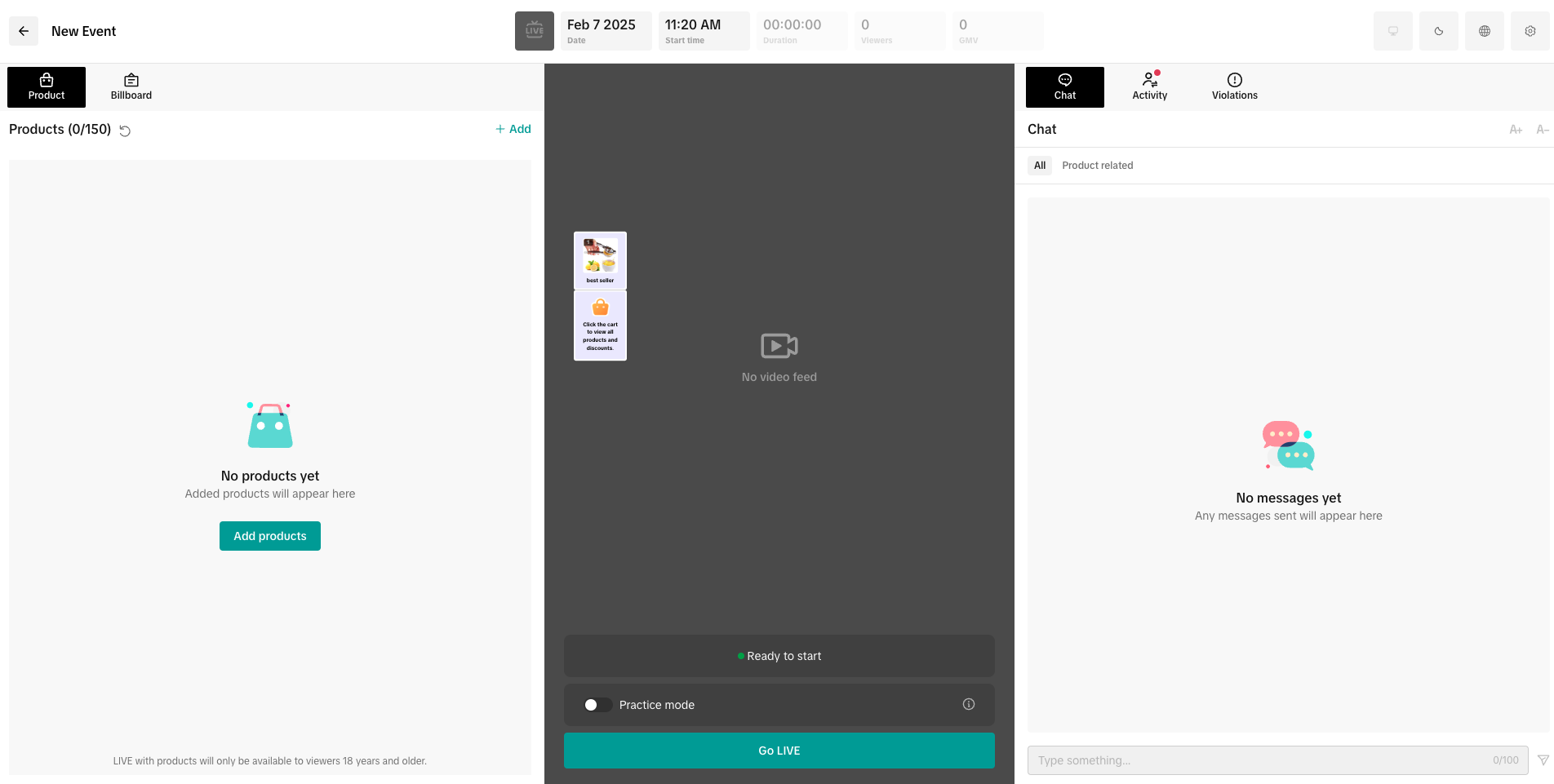Open the Activity tab
The width and height of the screenshot is (1554, 784).
tap(1149, 87)
